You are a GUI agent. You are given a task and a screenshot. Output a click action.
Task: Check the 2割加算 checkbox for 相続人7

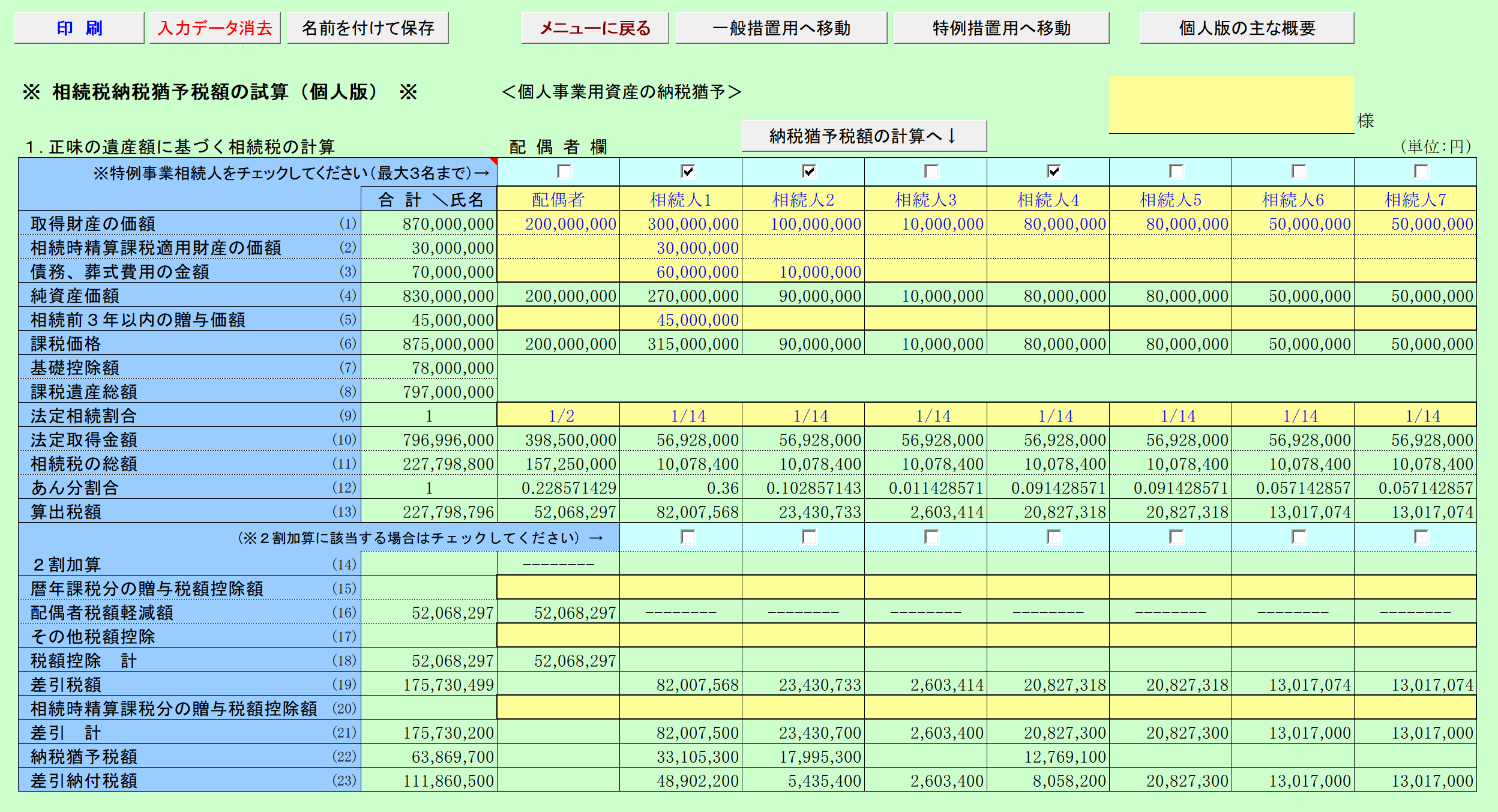click(1422, 537)
